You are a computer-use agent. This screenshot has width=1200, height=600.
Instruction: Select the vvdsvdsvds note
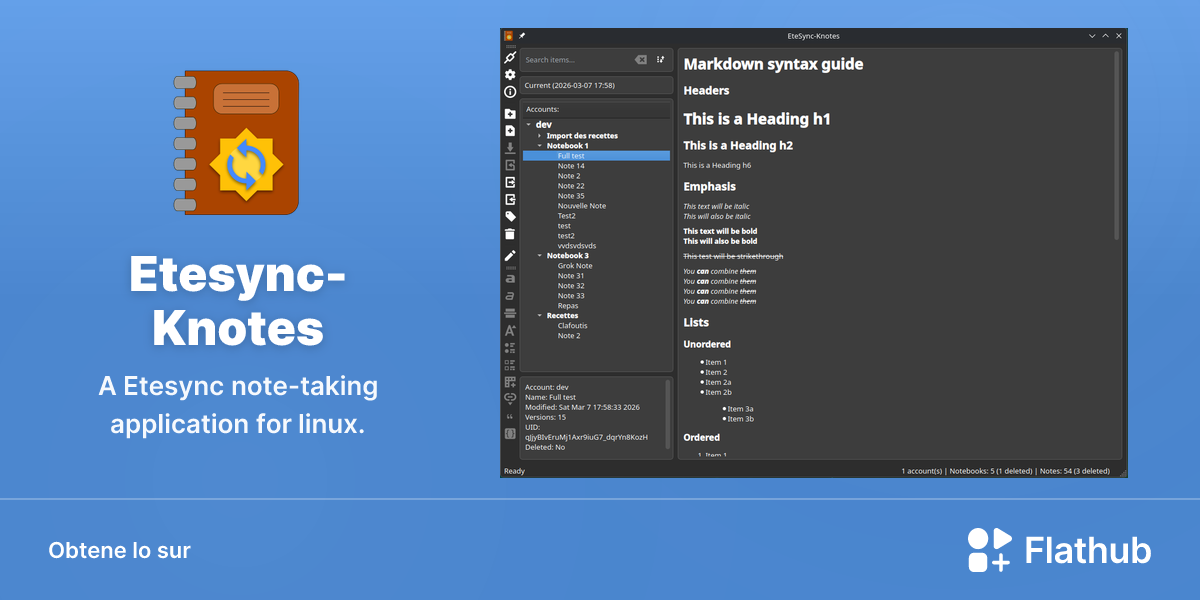pyautogui.click(x=577, y=246)
